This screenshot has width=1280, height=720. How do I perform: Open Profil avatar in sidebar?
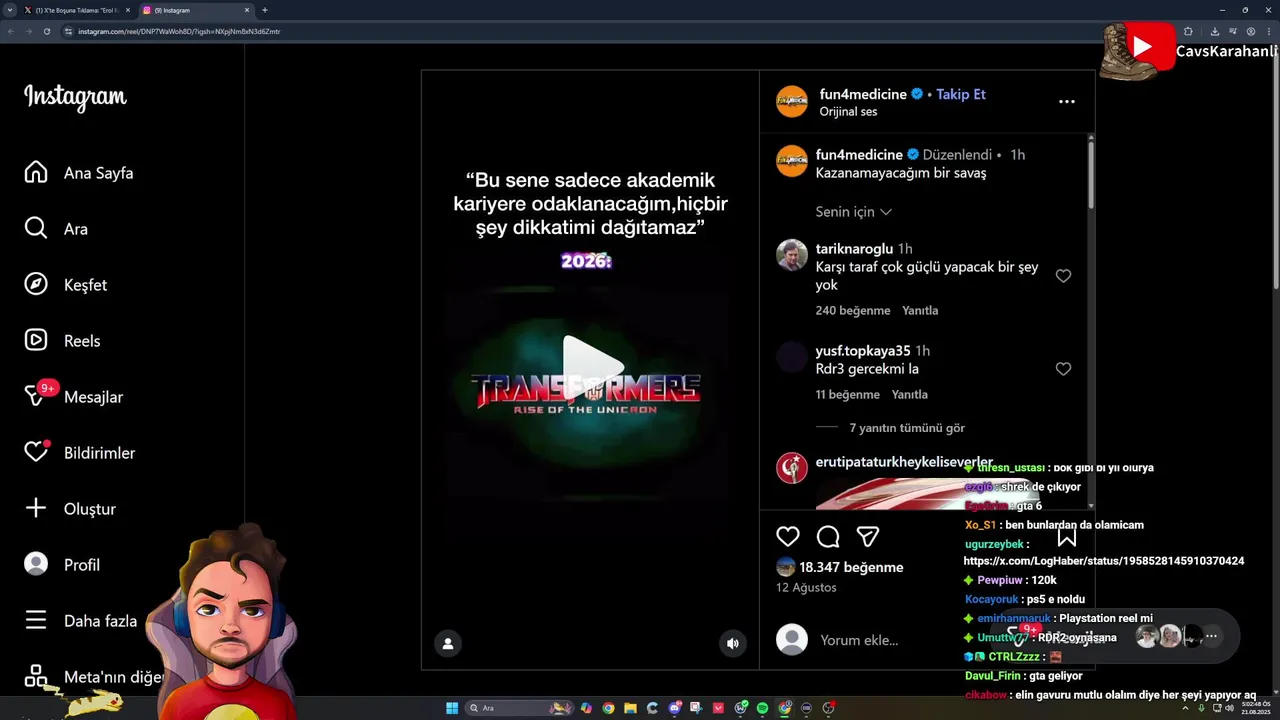point(36,564)
